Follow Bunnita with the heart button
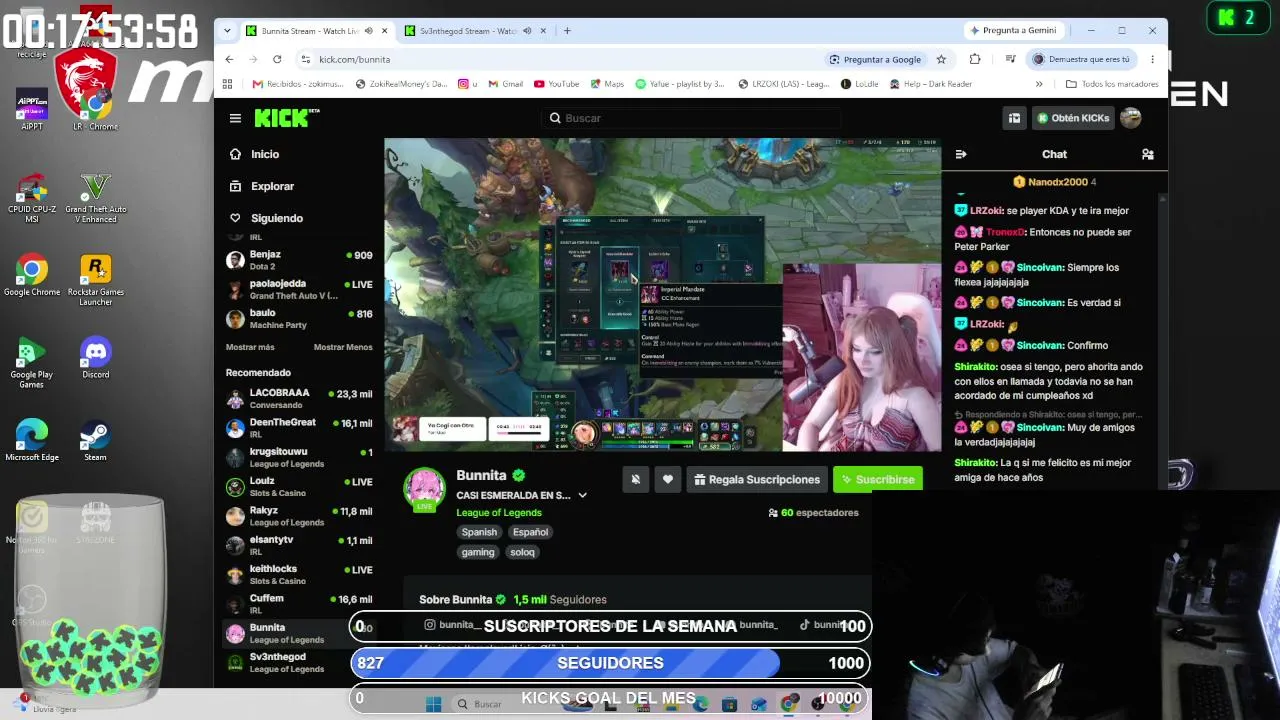The width and height of the screenshot is (1280, 720). [668, 479]
